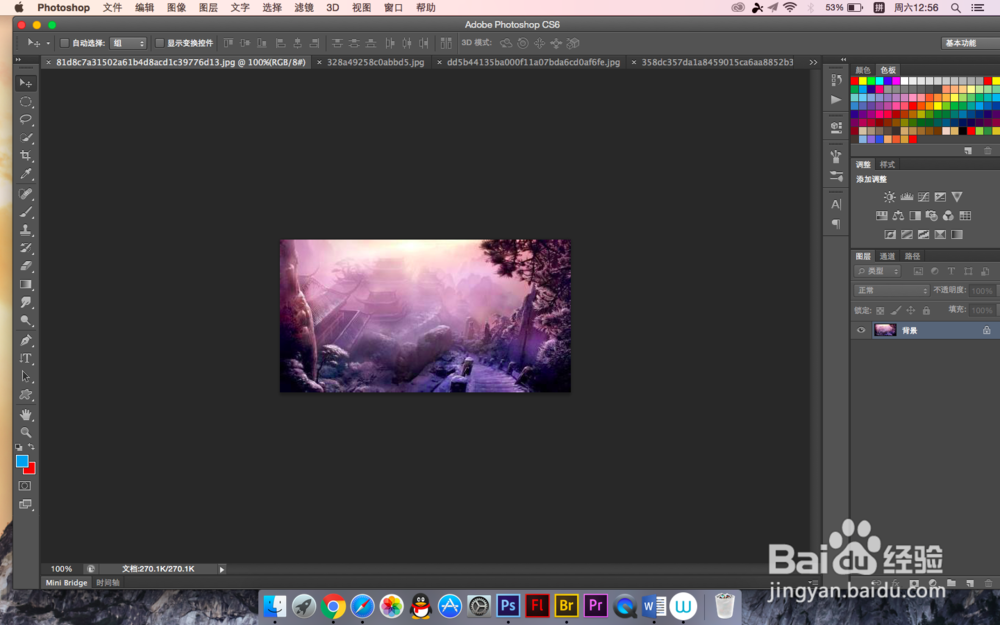Select the Zoom tool
This screenshot has height=625, width=1000.
(26, 432)
